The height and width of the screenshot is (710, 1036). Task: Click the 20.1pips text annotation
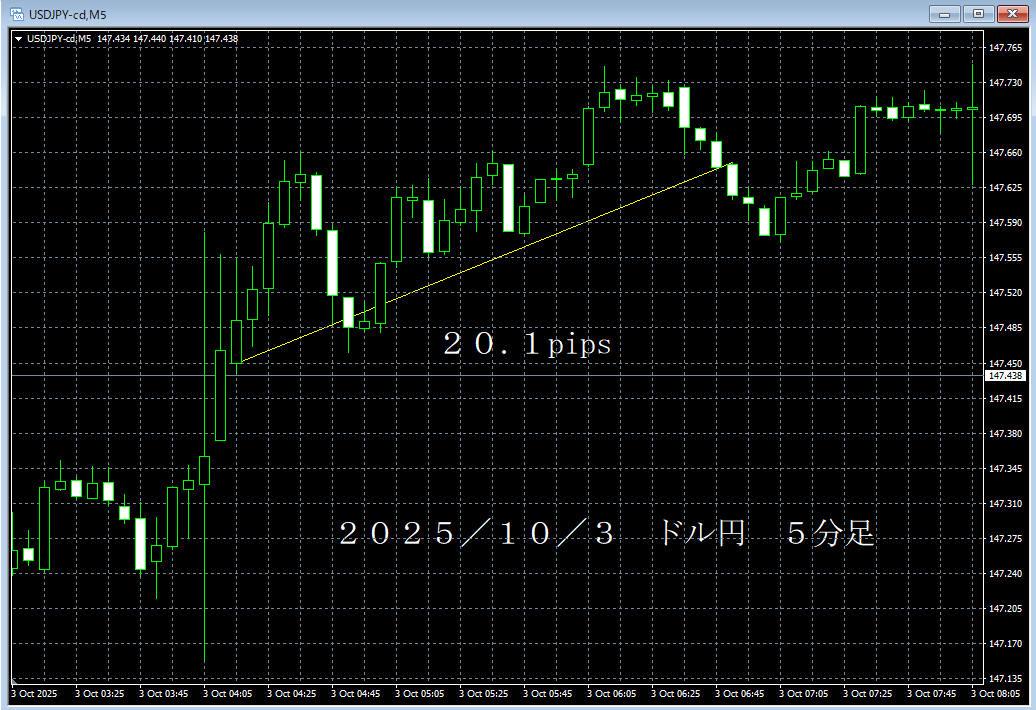[x=527, y=345]
